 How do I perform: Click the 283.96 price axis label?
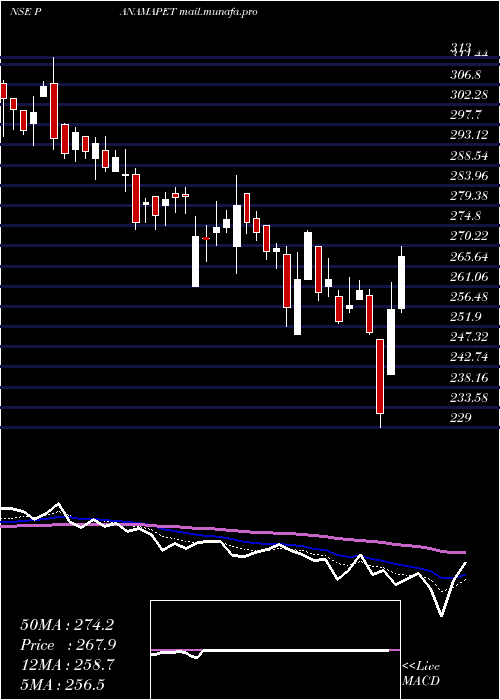pyautogui.click(x=468, y=176)
